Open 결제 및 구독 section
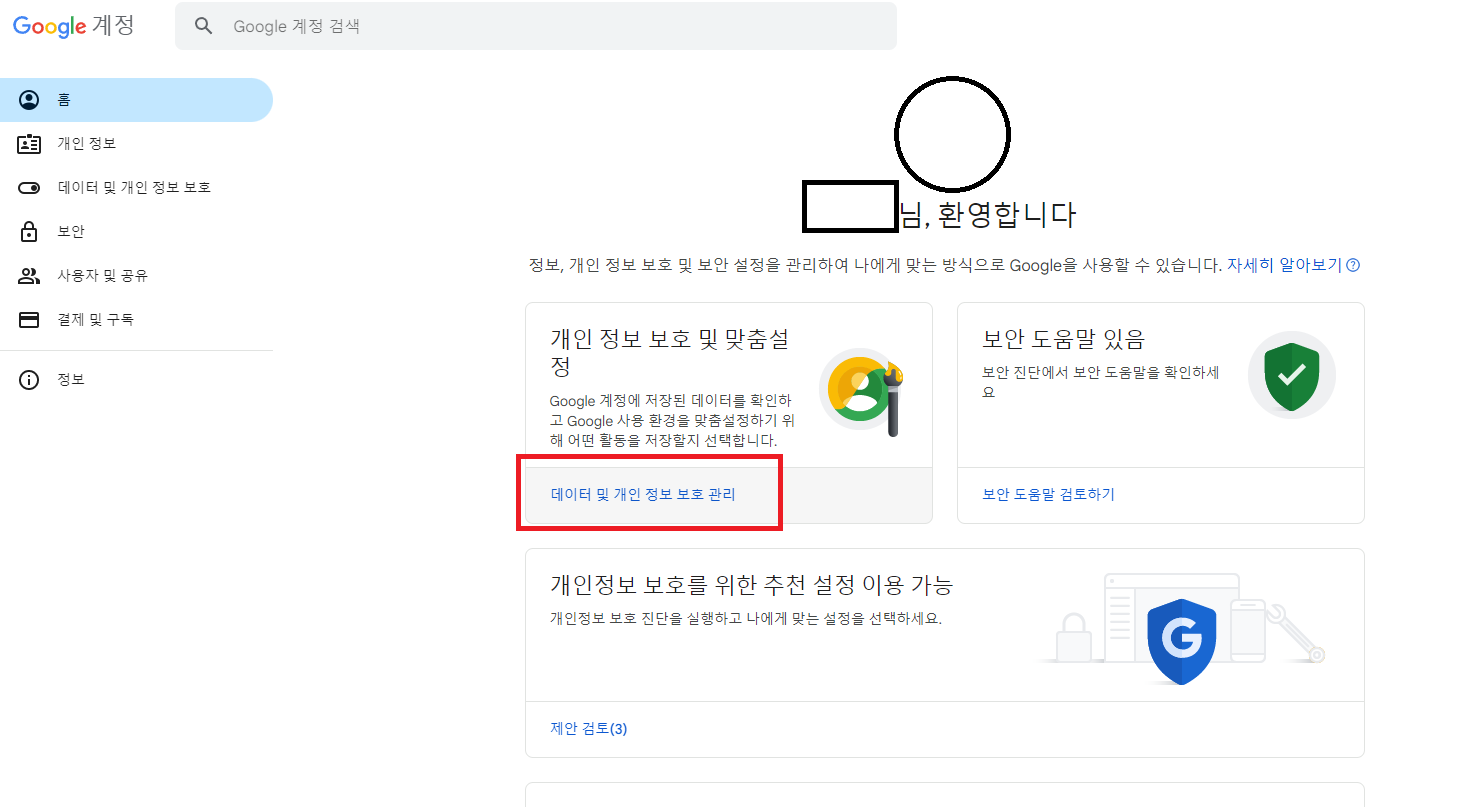 (x=136, y=320)
